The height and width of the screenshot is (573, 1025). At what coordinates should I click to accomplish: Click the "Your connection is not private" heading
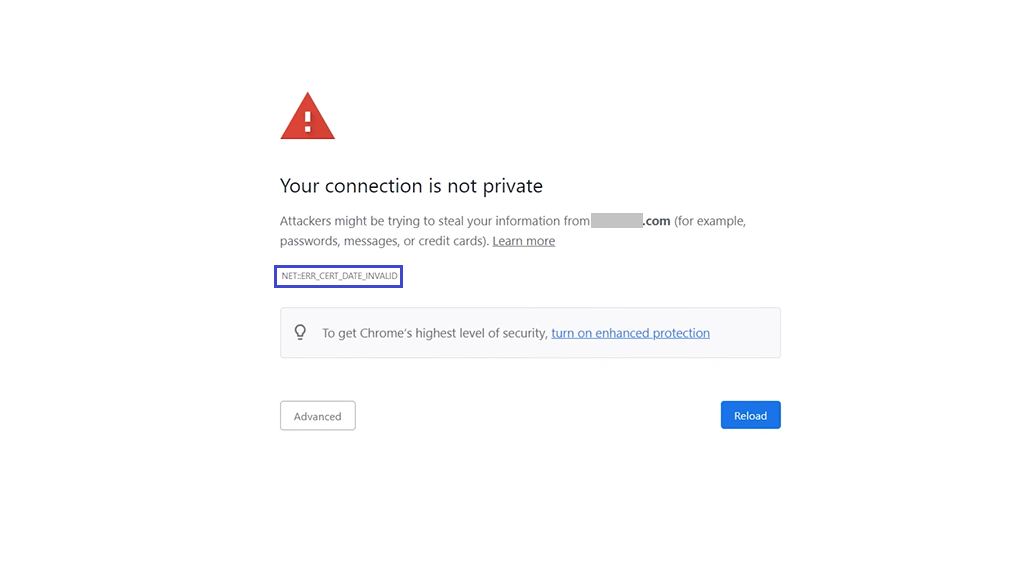point(411,186)
